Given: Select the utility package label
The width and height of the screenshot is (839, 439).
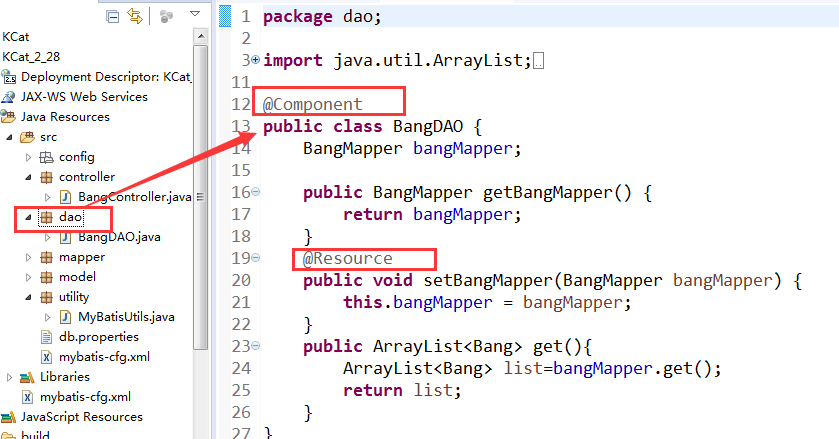Looking at the screenshot, I should [74, 297].
